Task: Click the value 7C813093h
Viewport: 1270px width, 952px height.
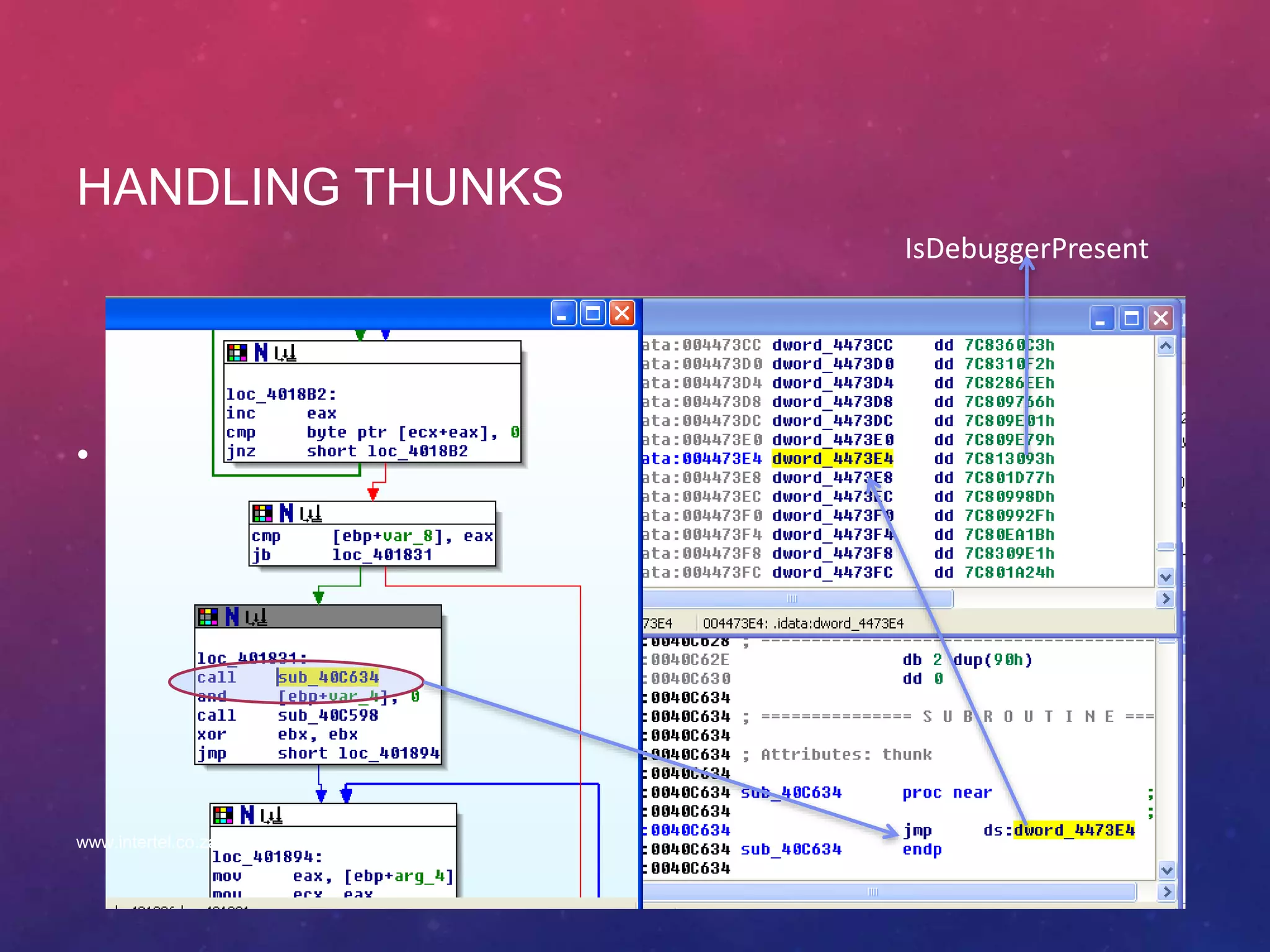Action: pos(1009,459)
